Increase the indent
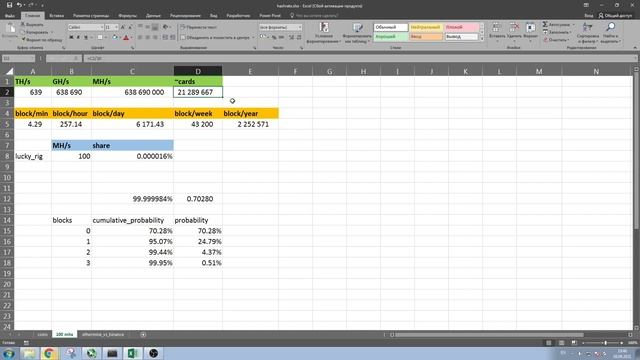Image resolution: width=640 pixels, height=360 pixels. 172,38
